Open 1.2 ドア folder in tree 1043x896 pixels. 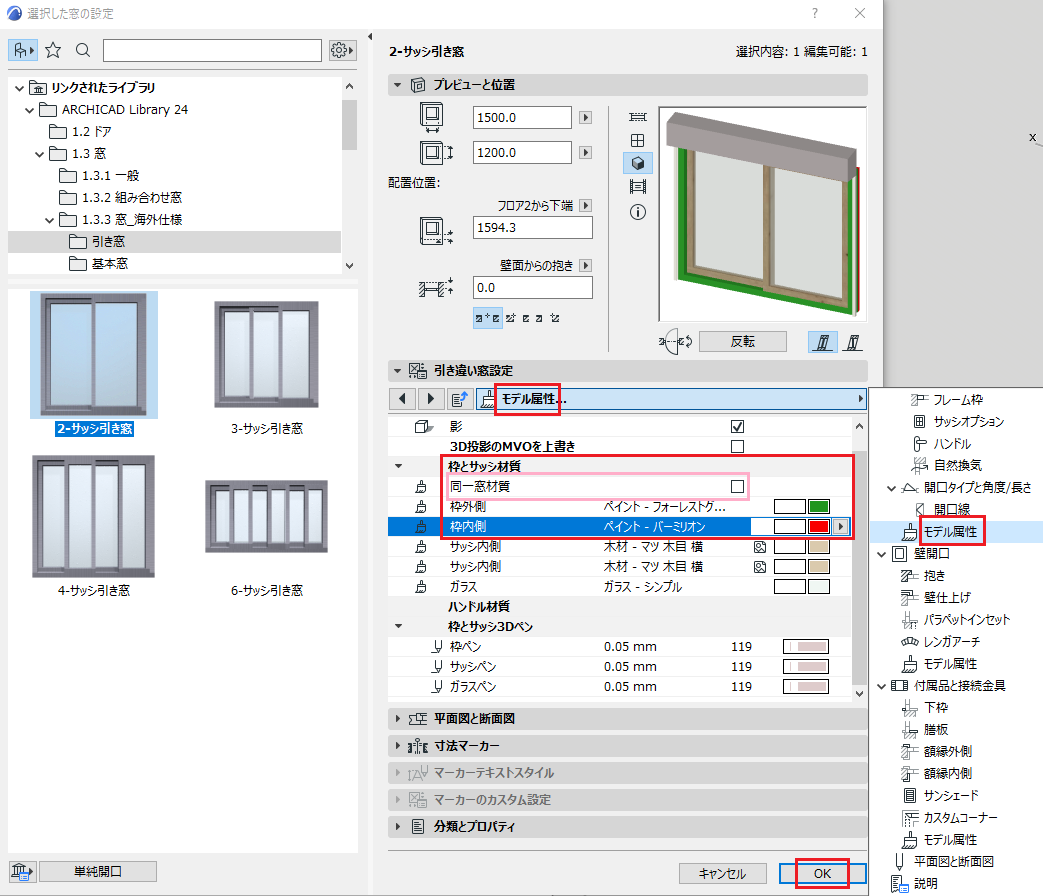coord(92,132)
